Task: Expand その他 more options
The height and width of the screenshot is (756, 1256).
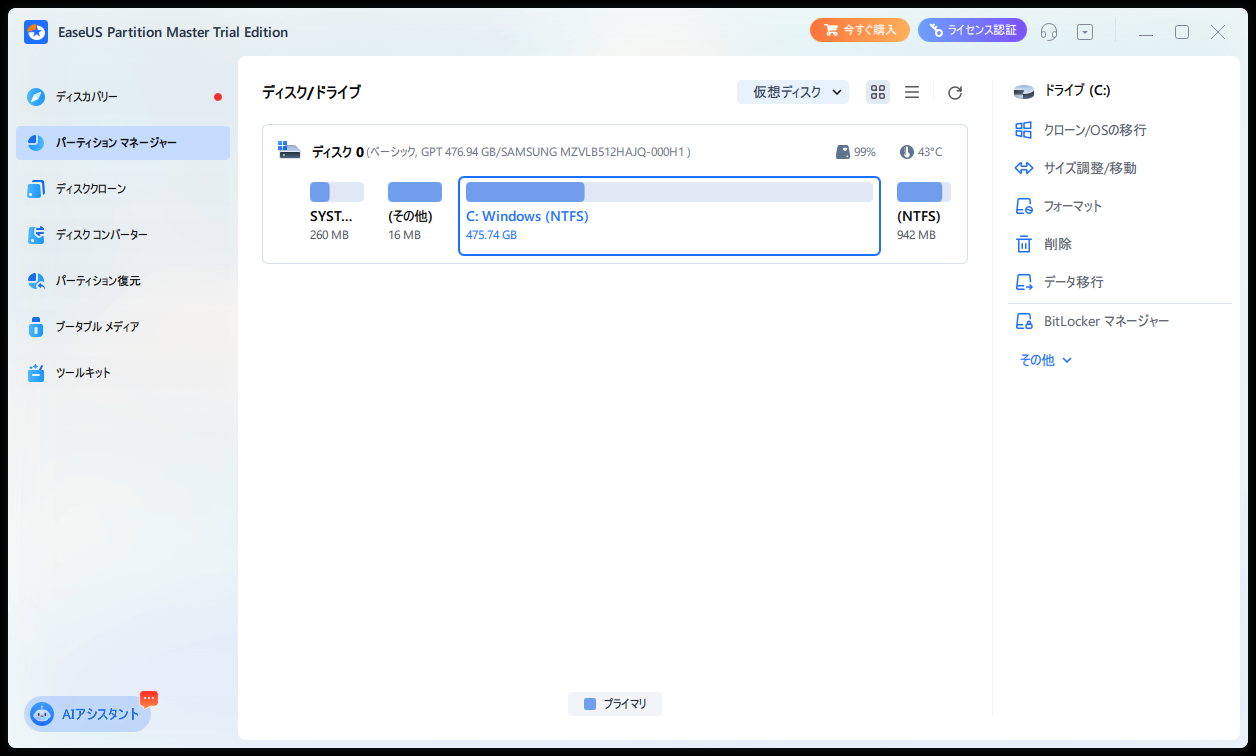Action: [1046, 360]
